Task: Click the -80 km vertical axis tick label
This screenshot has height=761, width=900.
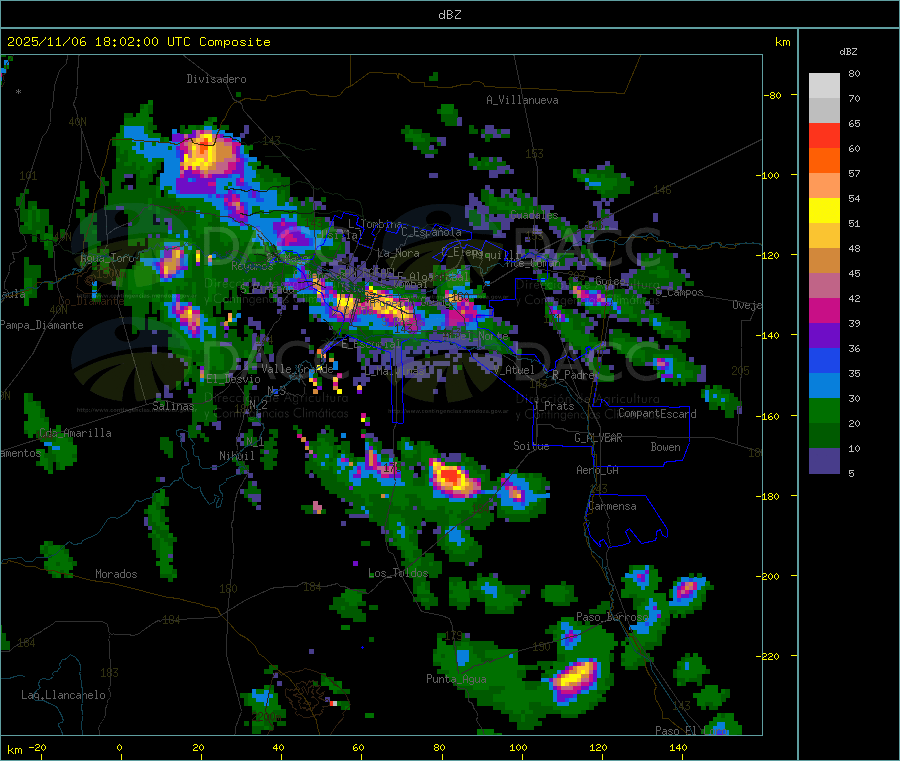Action: click(771, 95)
